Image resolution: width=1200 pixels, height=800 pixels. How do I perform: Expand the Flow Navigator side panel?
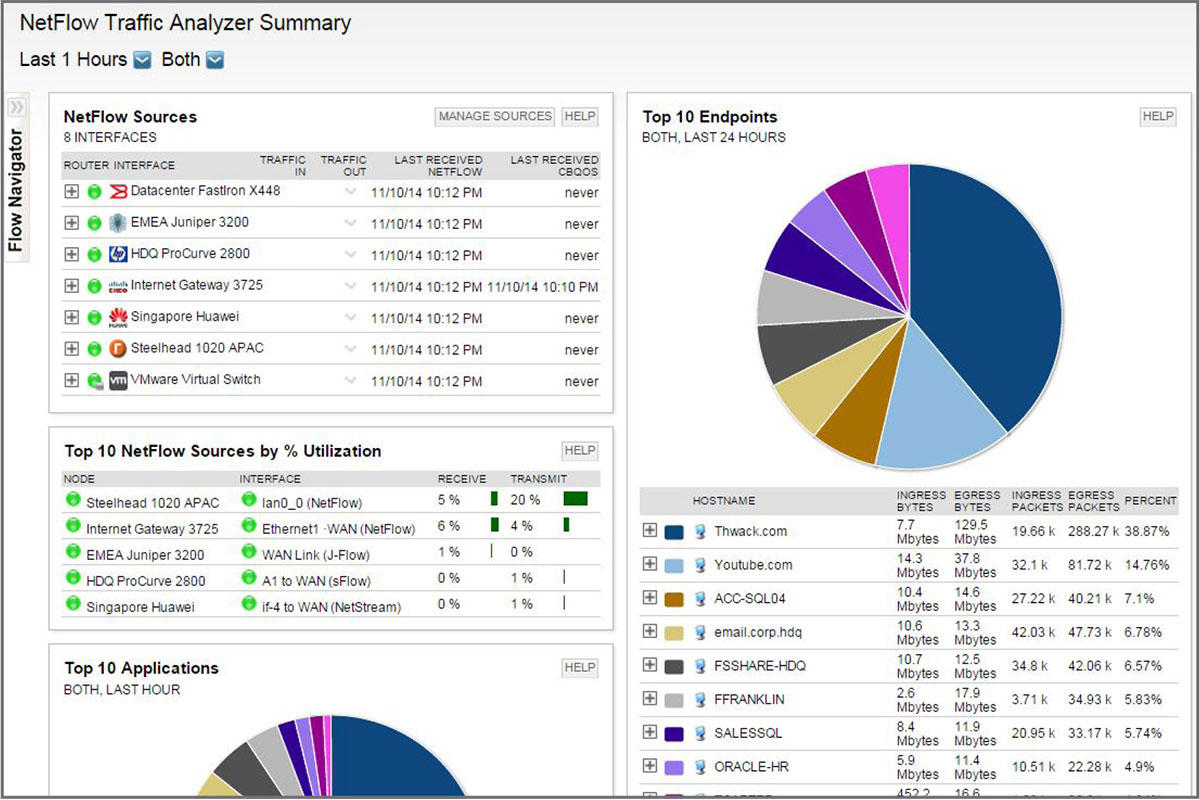(x=16, y=106)
